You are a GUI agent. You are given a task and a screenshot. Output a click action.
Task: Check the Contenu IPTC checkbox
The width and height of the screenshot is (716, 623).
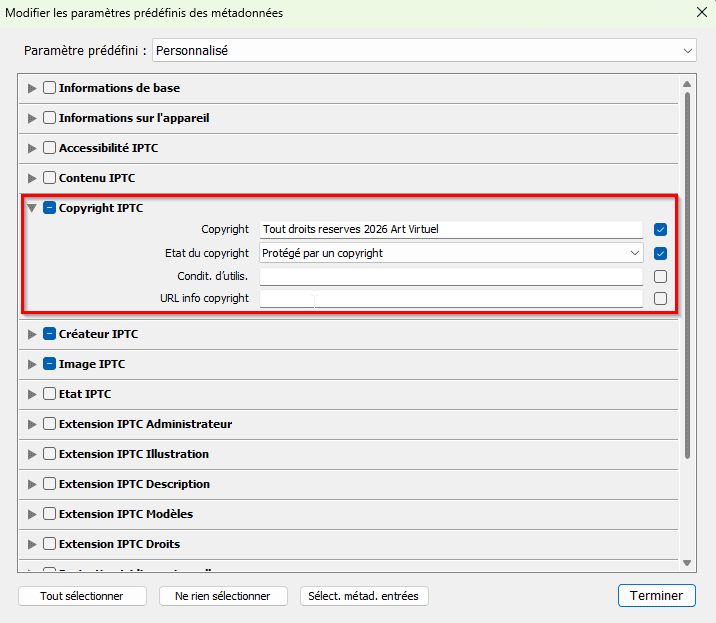coord(49,178)
